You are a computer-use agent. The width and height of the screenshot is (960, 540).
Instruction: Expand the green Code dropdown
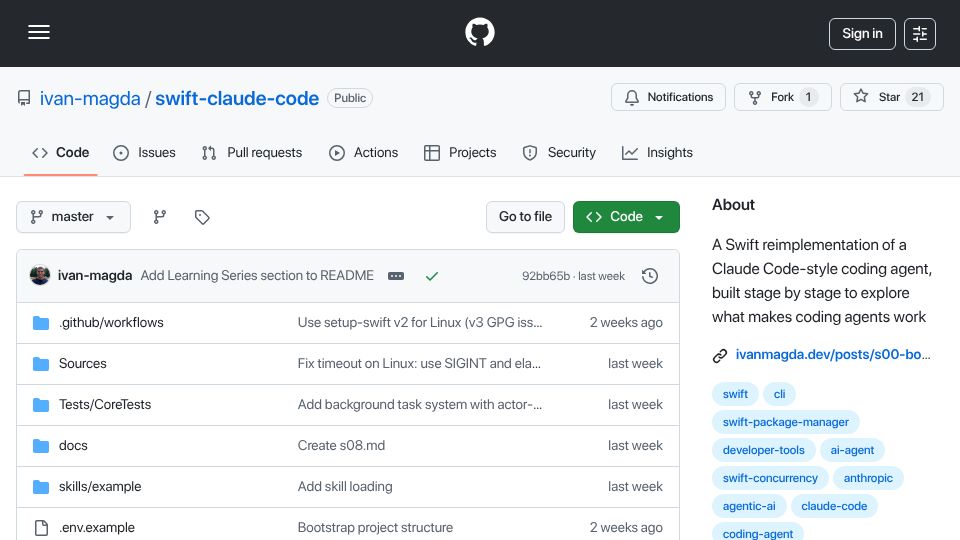coord(626,217)
